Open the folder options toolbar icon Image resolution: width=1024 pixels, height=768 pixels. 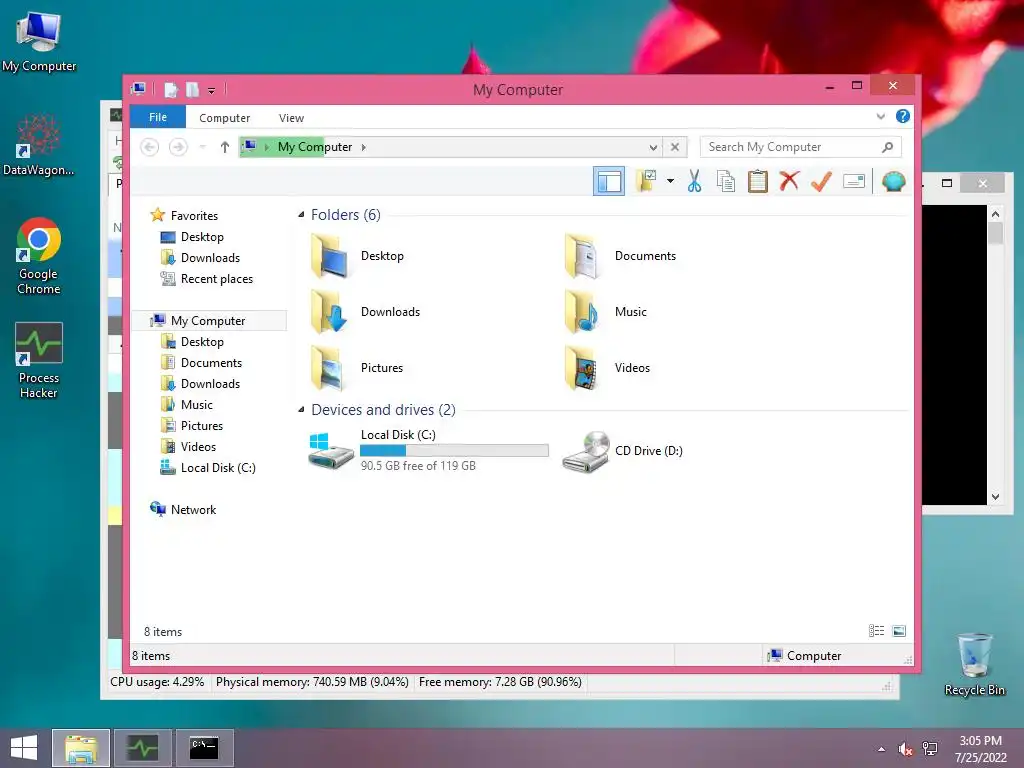click(x=647, y=181)
